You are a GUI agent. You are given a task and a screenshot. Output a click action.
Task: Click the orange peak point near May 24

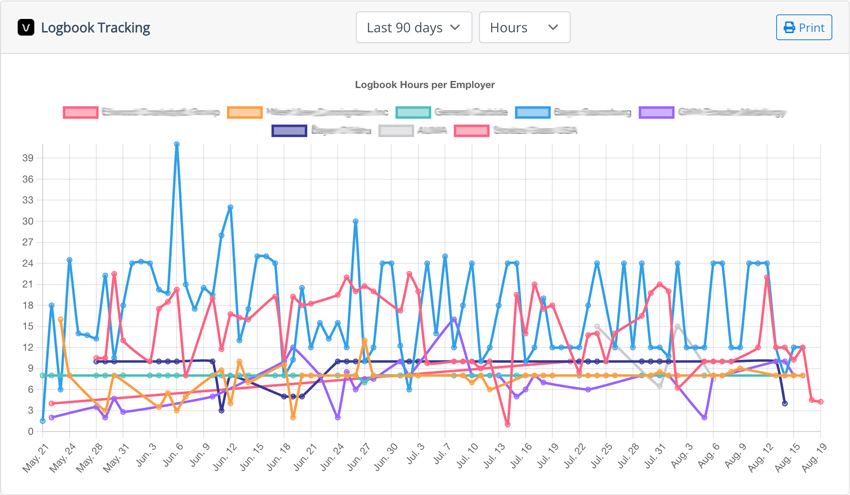click(x=61, y=320)
